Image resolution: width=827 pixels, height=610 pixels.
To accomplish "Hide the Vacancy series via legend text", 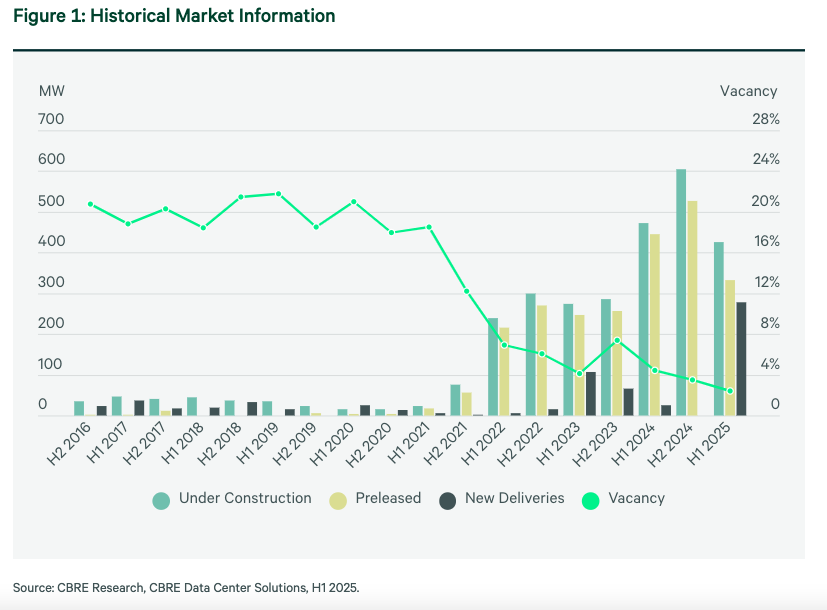I will pyautogui.click(x=636, y=498).
